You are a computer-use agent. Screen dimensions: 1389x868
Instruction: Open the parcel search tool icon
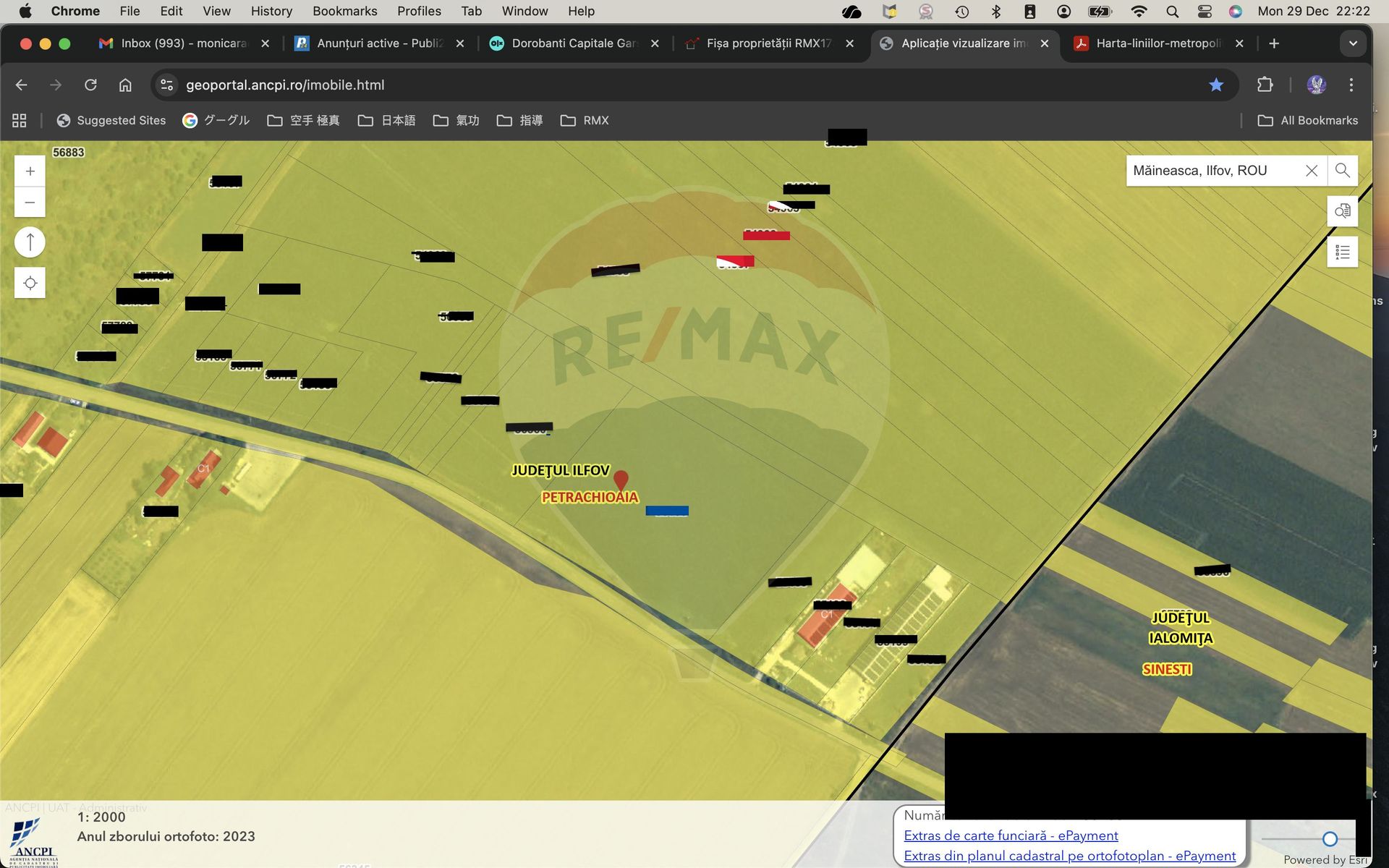click(x=1342, y=211)
